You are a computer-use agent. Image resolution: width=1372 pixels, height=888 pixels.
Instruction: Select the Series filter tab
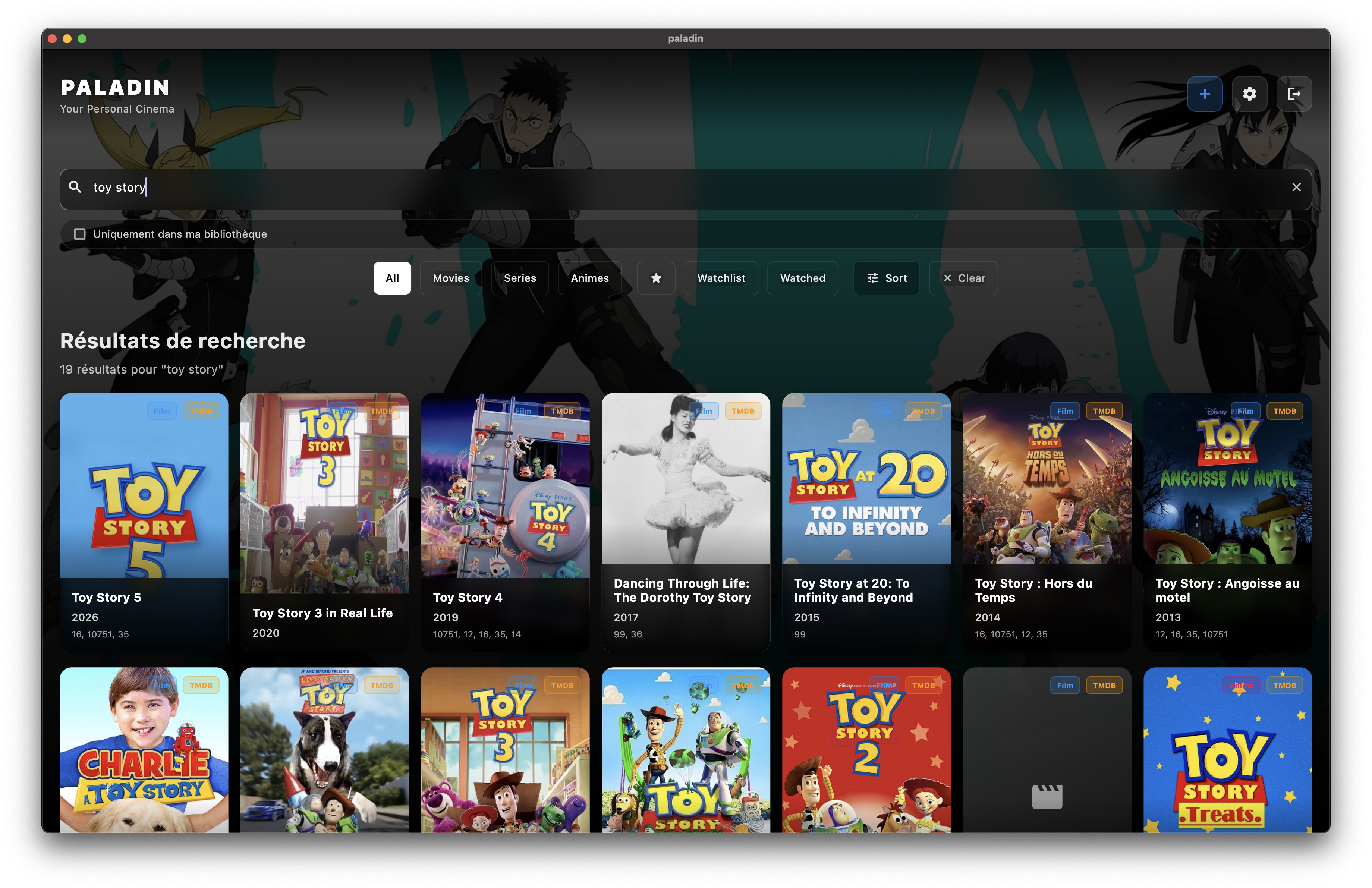click(519, 278)
